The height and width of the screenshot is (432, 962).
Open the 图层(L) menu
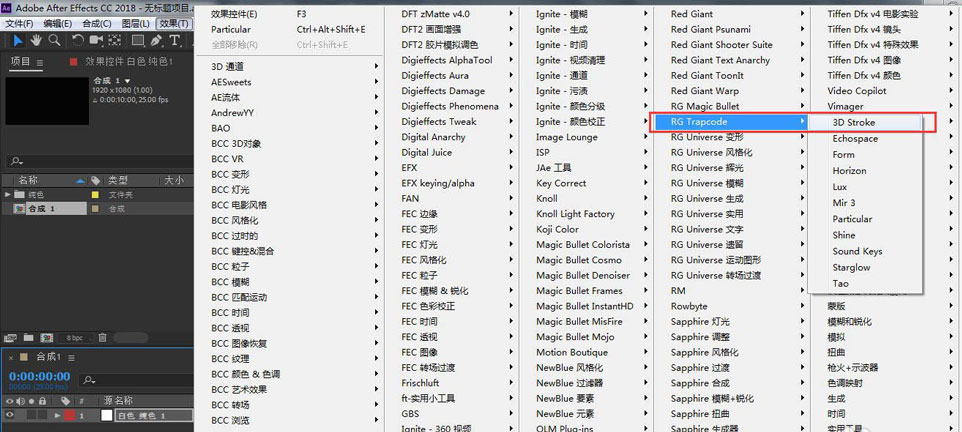pyautogui.click(x=136, y=23)
